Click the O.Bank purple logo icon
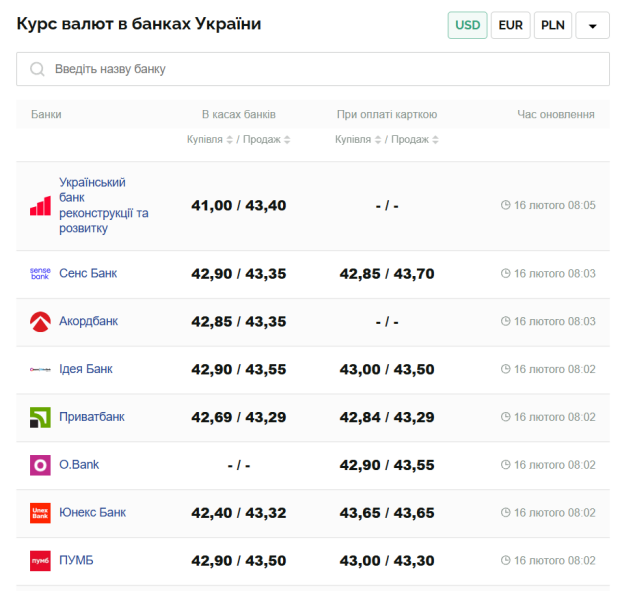 point(40,465)
